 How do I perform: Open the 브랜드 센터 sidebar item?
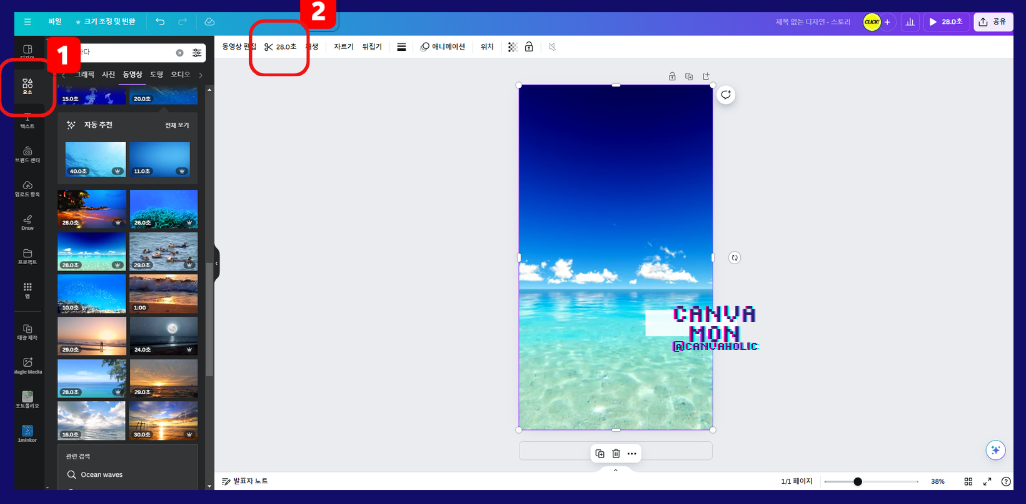(27, 154)
